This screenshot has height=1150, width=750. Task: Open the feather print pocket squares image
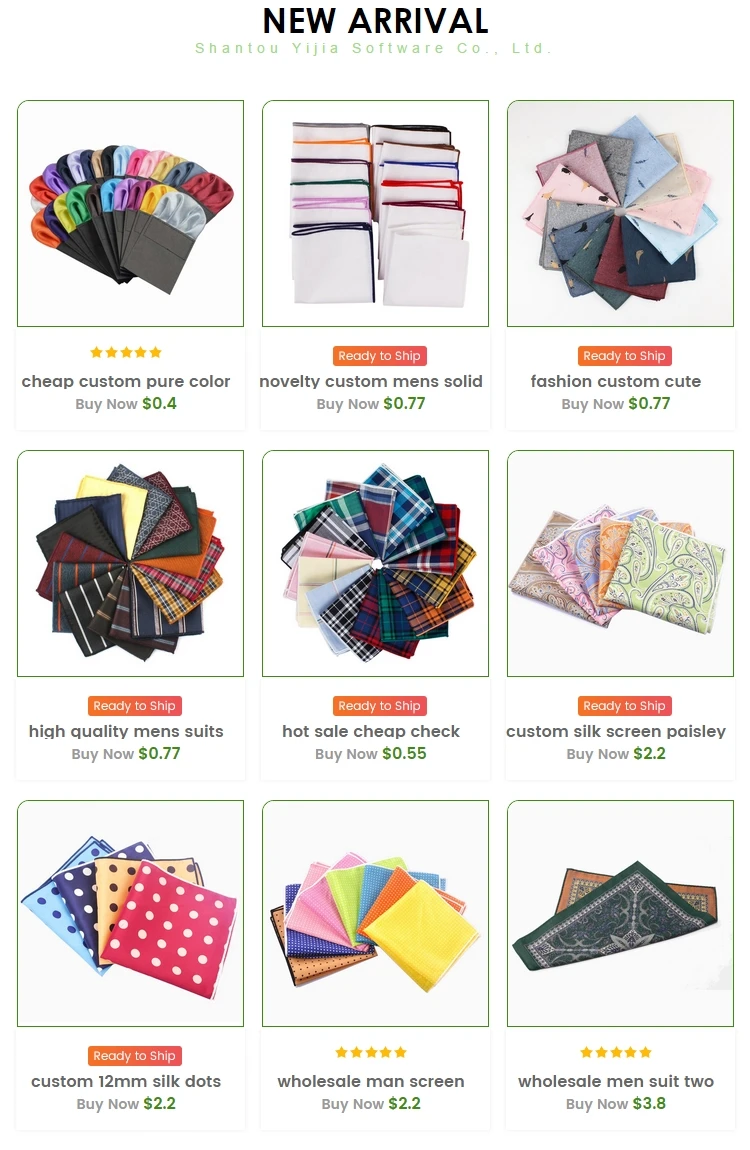click(x=620, y=213)
